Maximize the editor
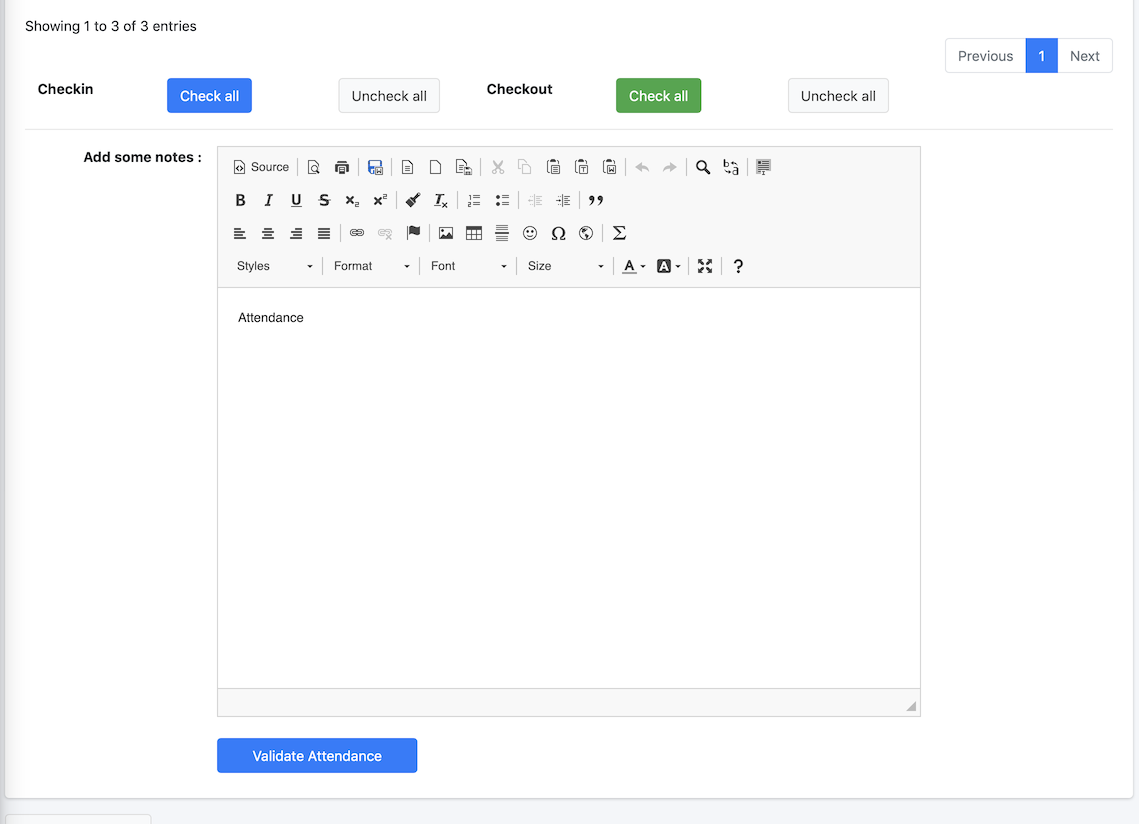This screenshot has width=1139, height=824. tap(705, 266)
